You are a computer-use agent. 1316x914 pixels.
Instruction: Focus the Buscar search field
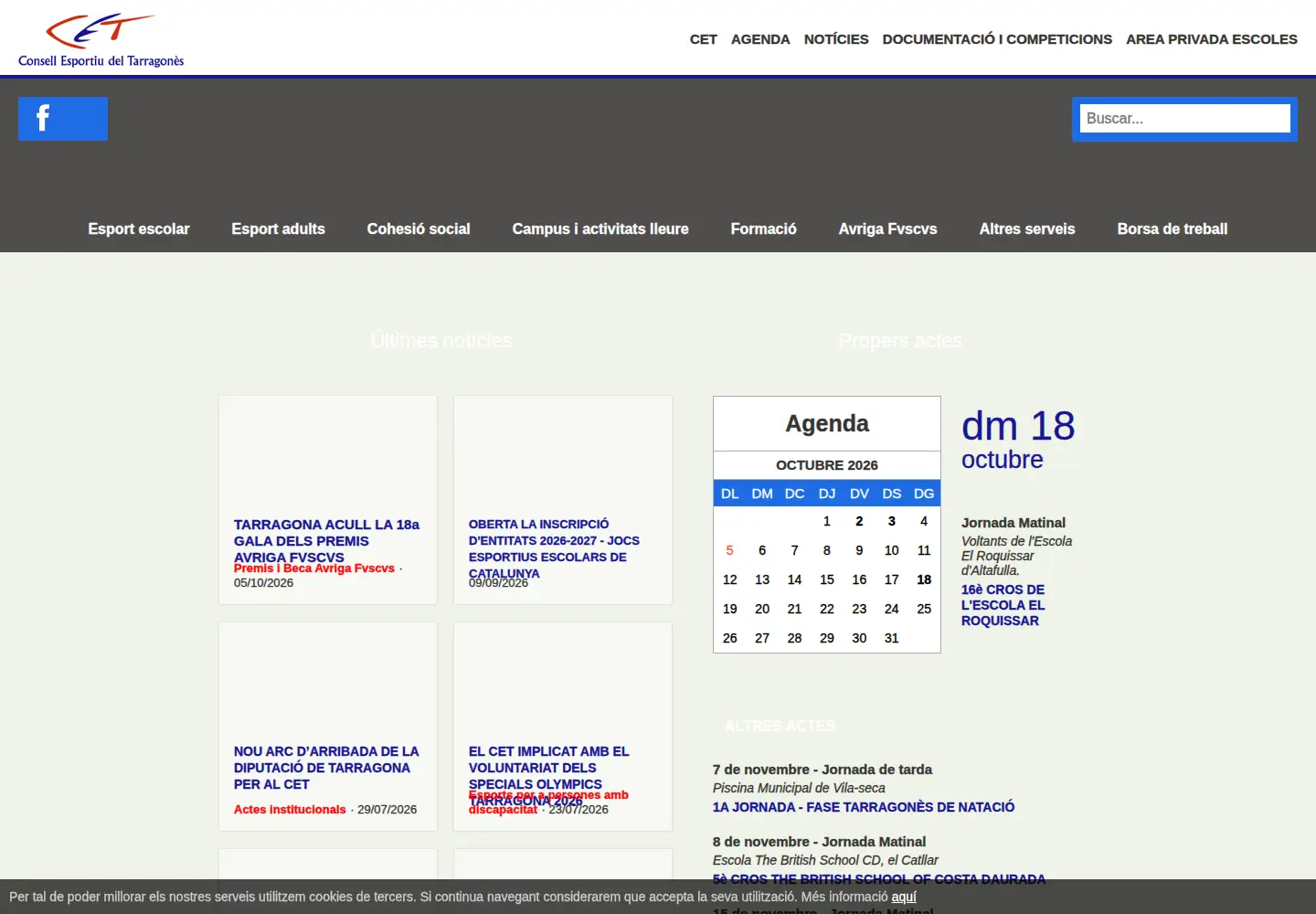pyautogui.click(x=1184, y=119)
